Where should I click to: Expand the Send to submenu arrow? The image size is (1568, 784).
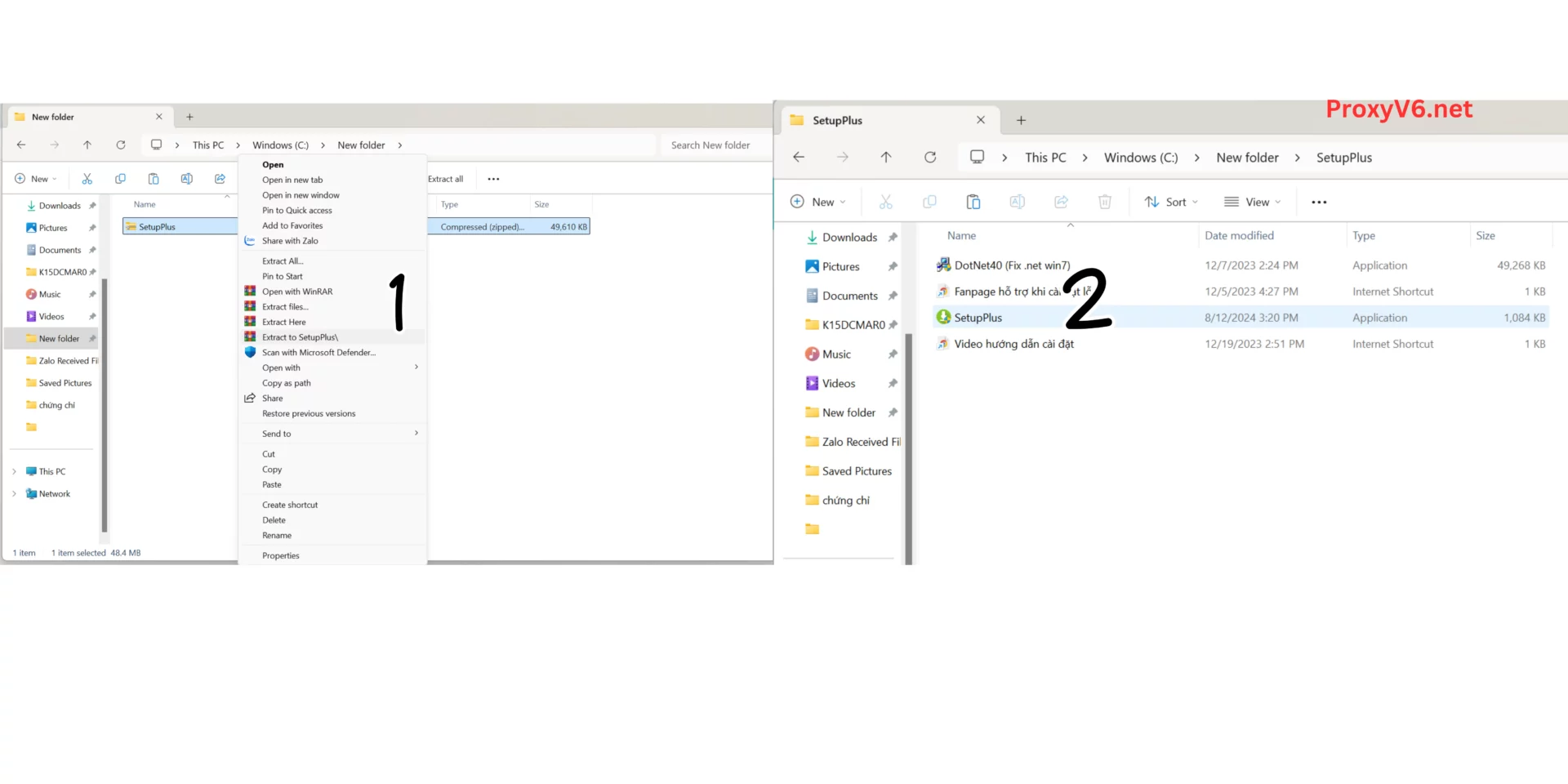click(x=416, y=433)
